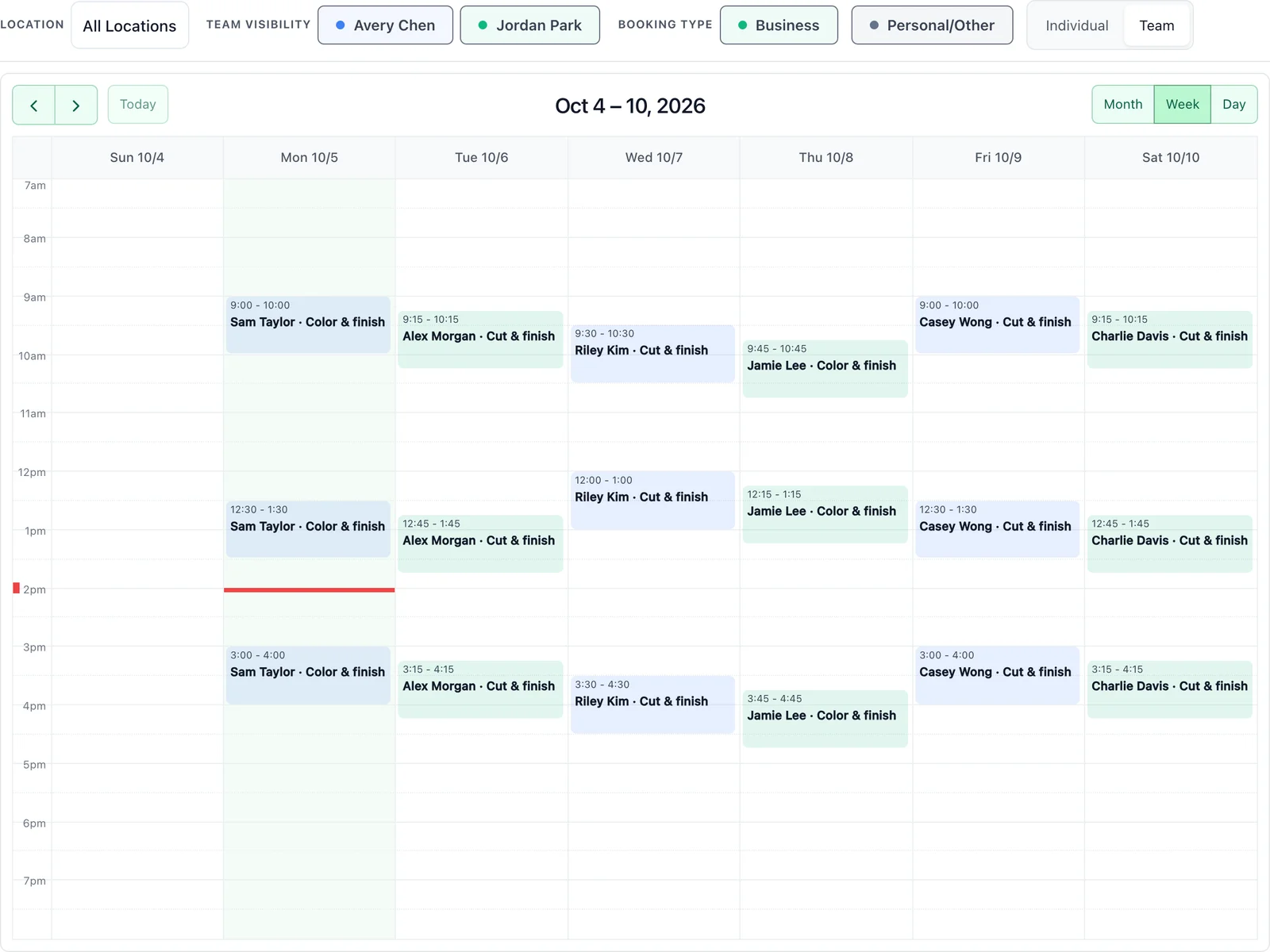Open Charlie Davis 3:15 - 4:15 appointment
The width and height of the screenshot is (1270, 952).
tap(1170, 689)
